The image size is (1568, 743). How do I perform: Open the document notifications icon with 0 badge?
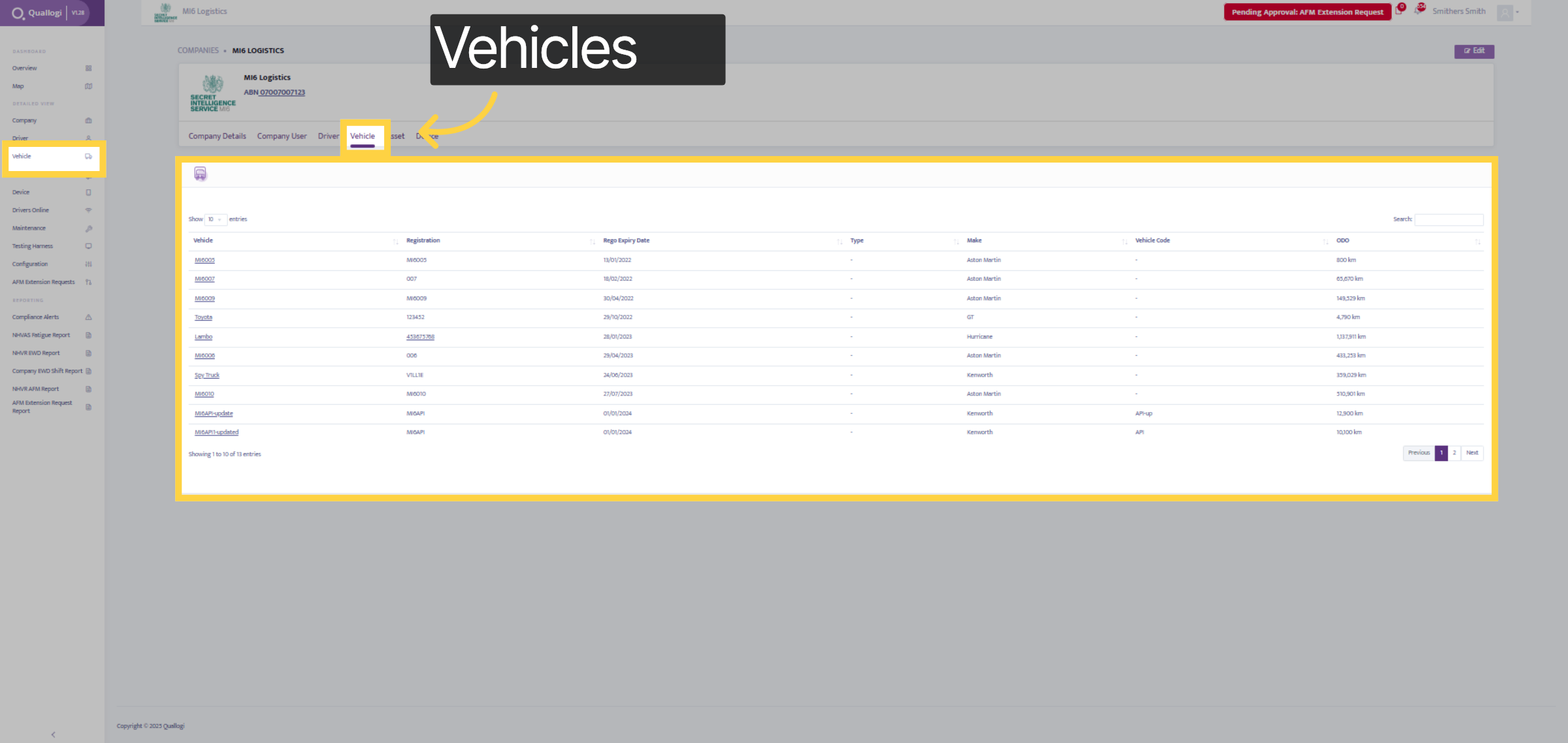click(x=1399, y=10)
